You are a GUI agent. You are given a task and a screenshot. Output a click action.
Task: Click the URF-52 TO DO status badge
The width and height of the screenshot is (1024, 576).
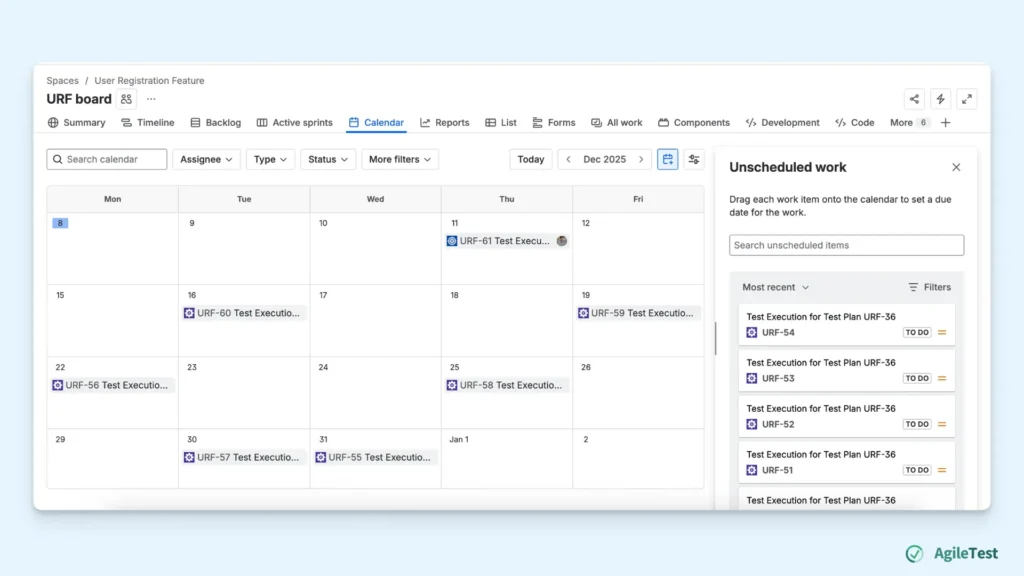coord(917,424)
